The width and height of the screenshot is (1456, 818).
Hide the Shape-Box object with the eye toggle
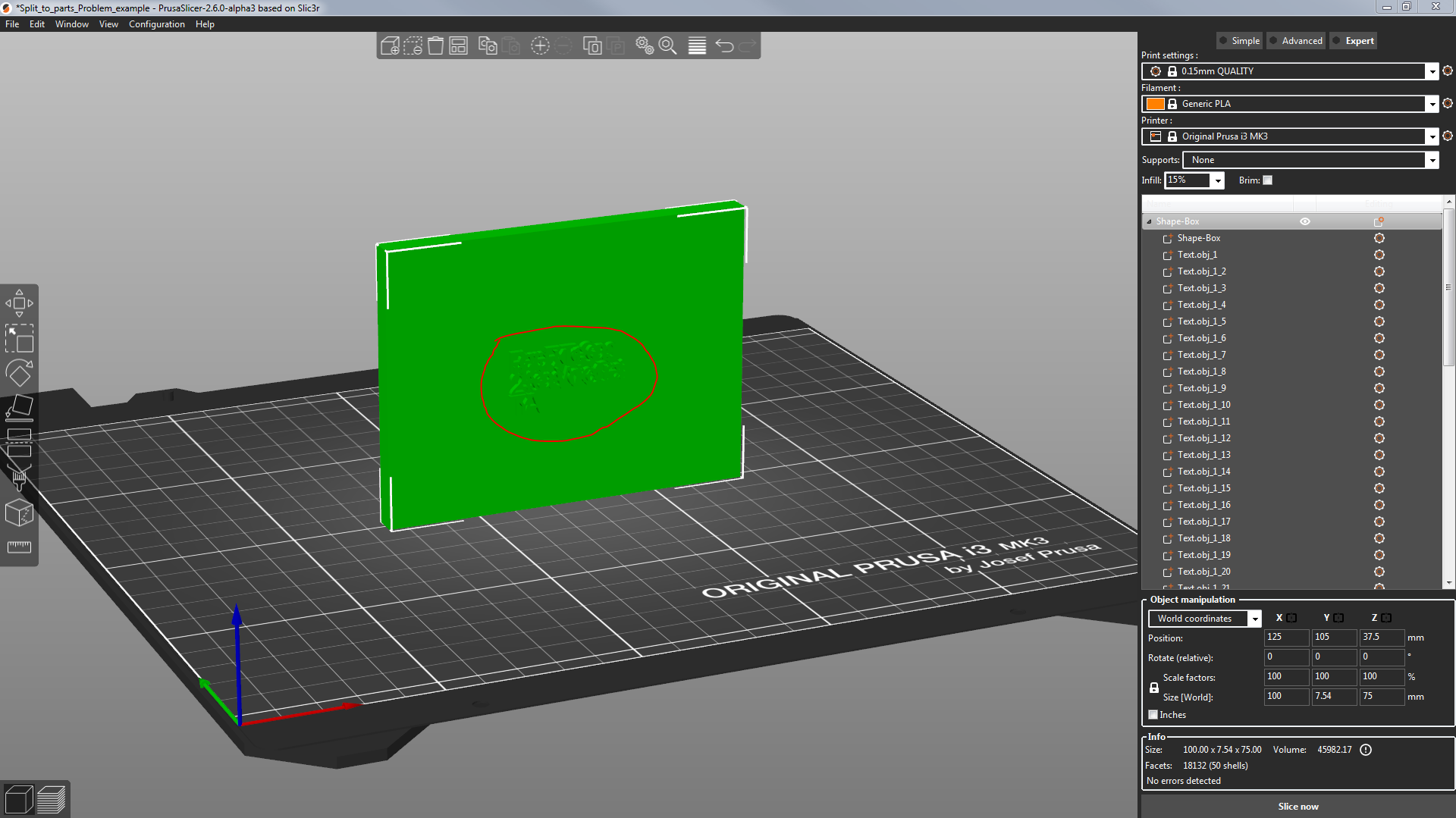(1305, 221)
